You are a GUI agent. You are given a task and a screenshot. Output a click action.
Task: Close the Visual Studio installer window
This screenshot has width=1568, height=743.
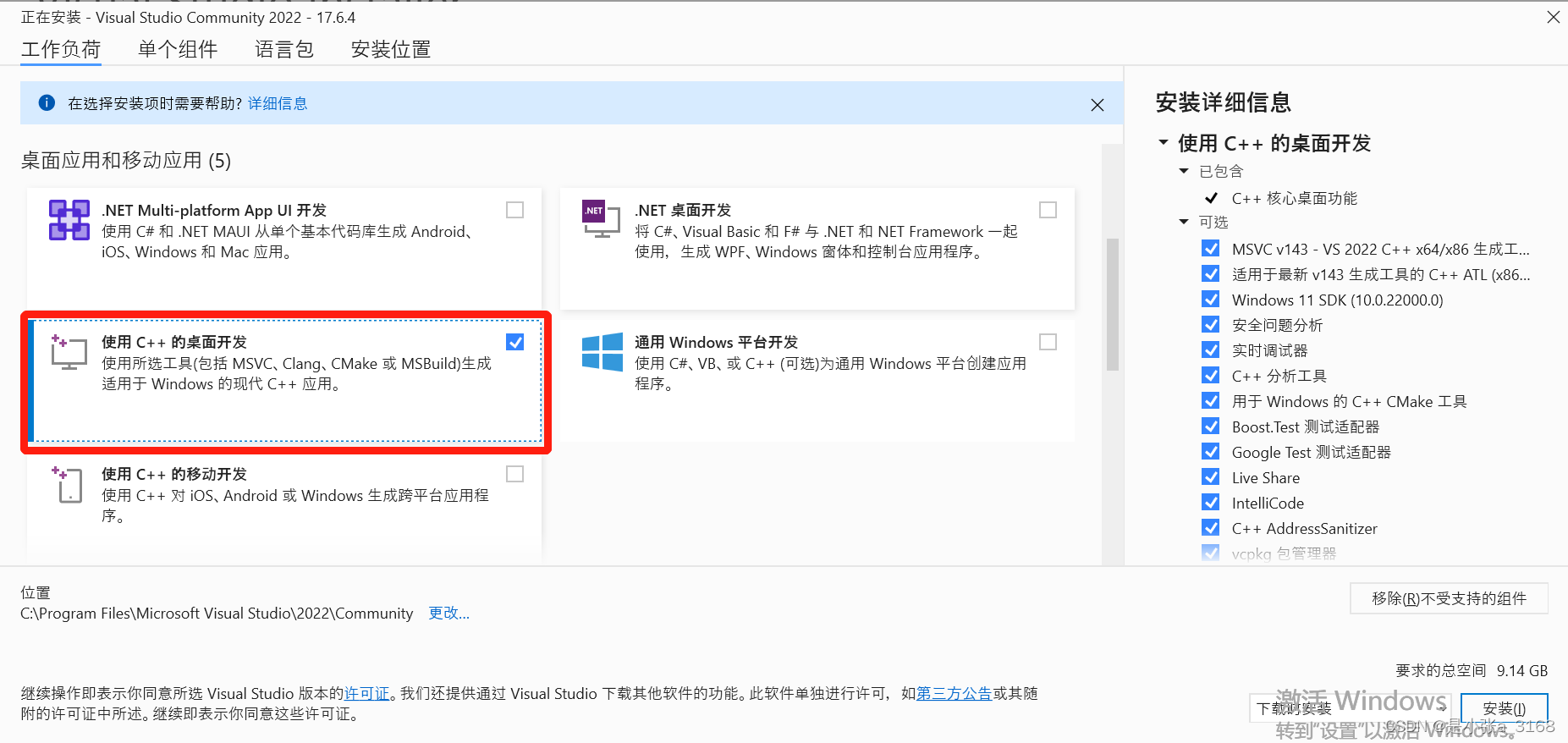coord(1553,17)
